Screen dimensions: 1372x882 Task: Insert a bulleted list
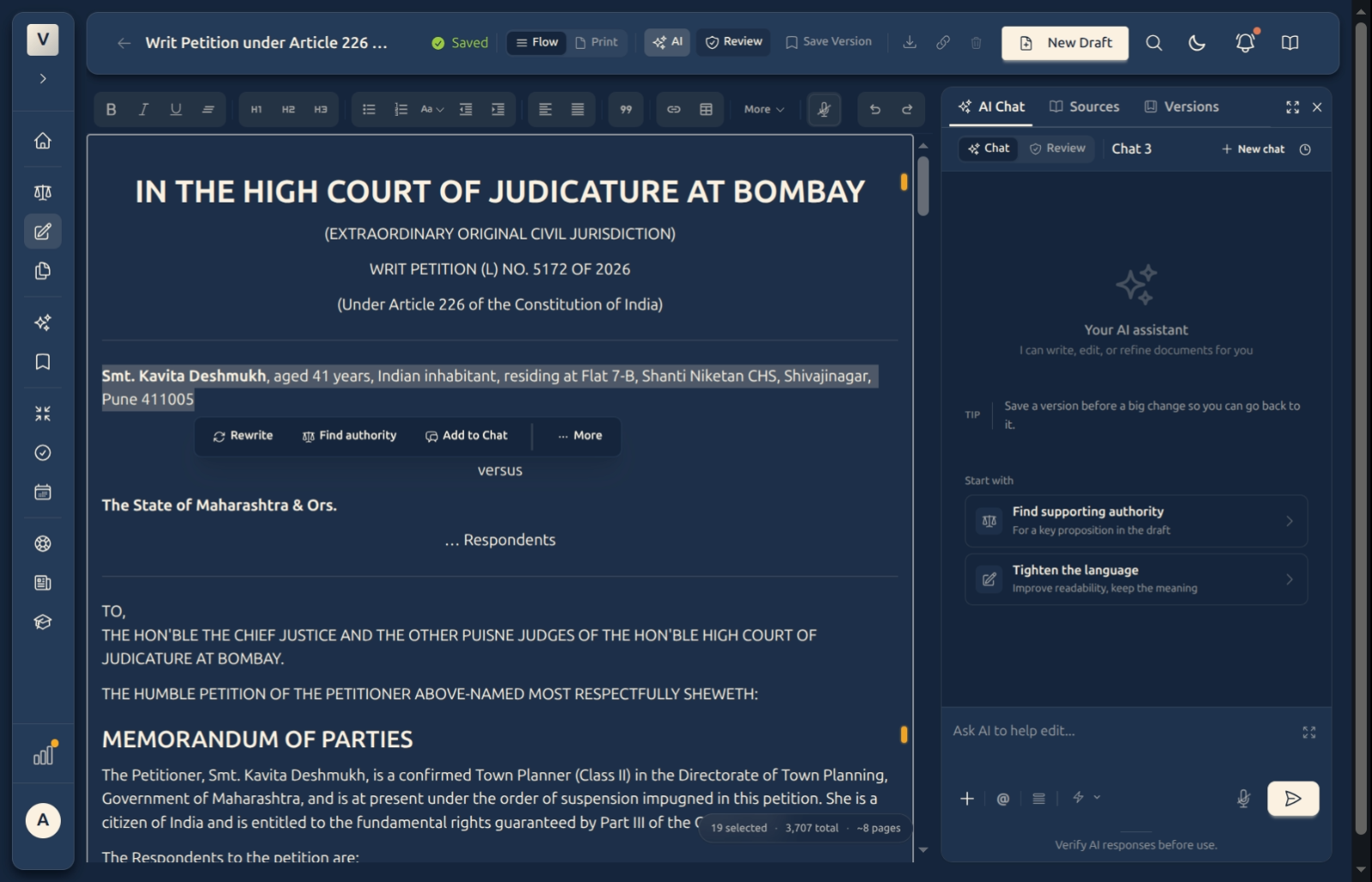click(x=369, y=109)
